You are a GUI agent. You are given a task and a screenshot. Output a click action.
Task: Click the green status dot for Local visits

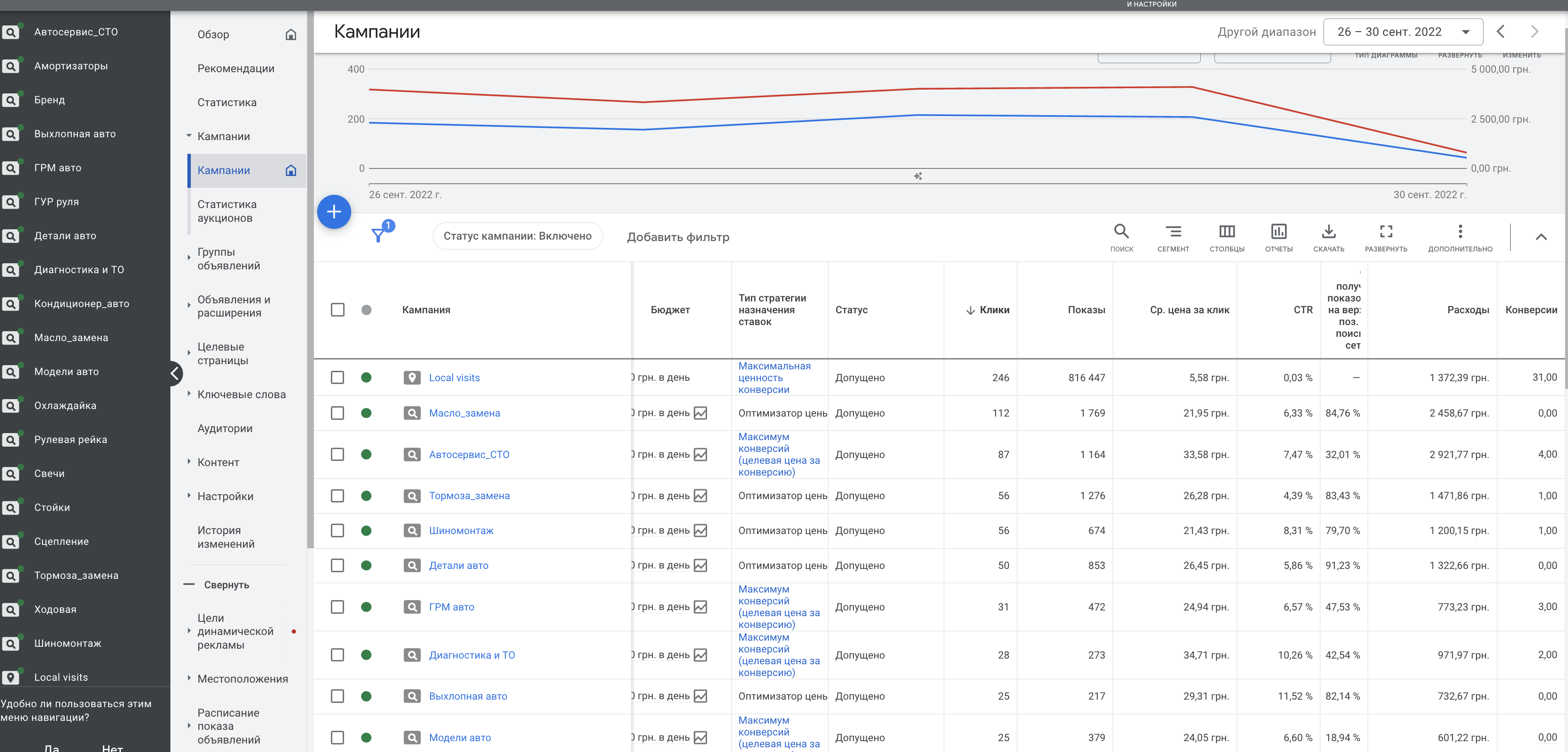[366, 377]
